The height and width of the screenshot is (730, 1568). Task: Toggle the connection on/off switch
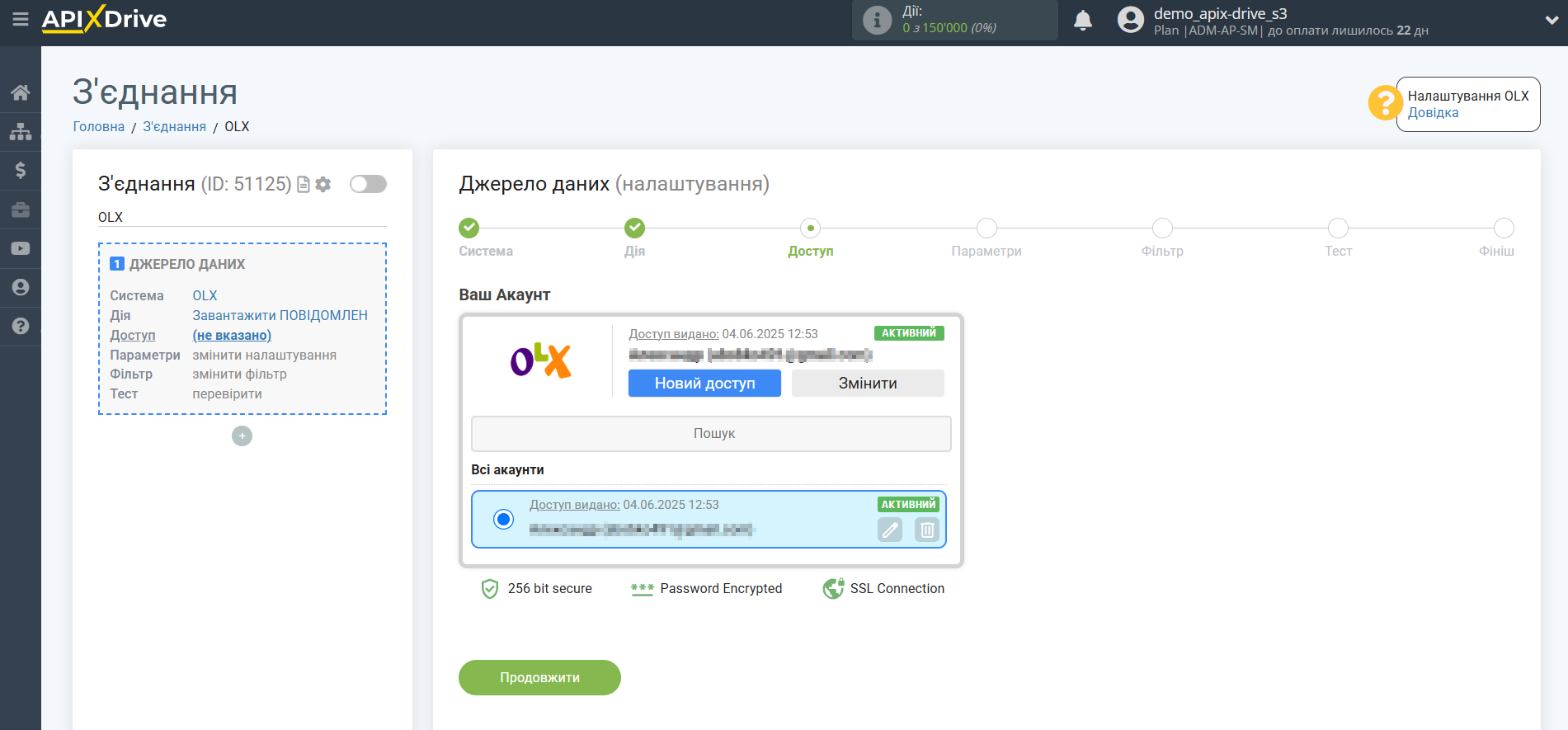(x=368, y=184)
